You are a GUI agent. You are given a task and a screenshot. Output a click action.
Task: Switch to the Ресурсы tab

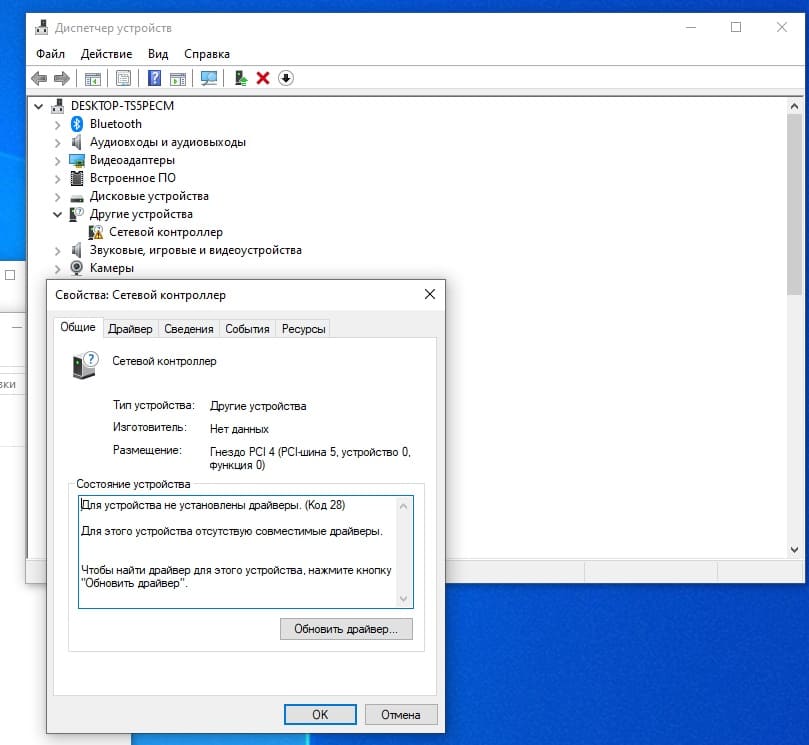point(303,329)
